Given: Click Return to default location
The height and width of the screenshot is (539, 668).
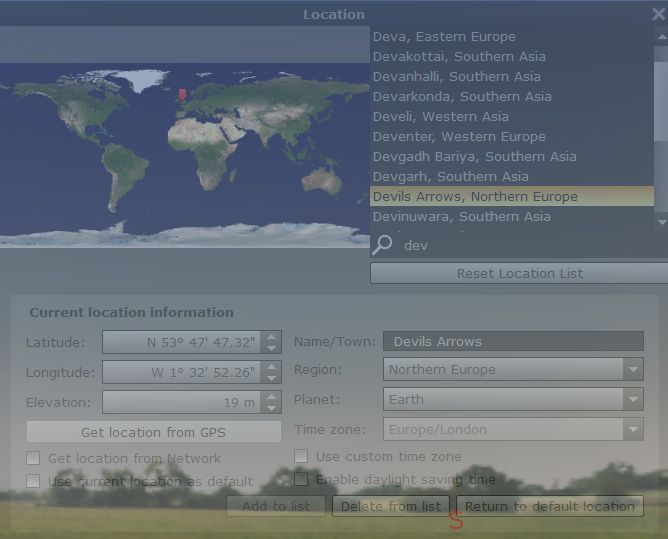Looking at the screenshot, I should coord(550,506).
